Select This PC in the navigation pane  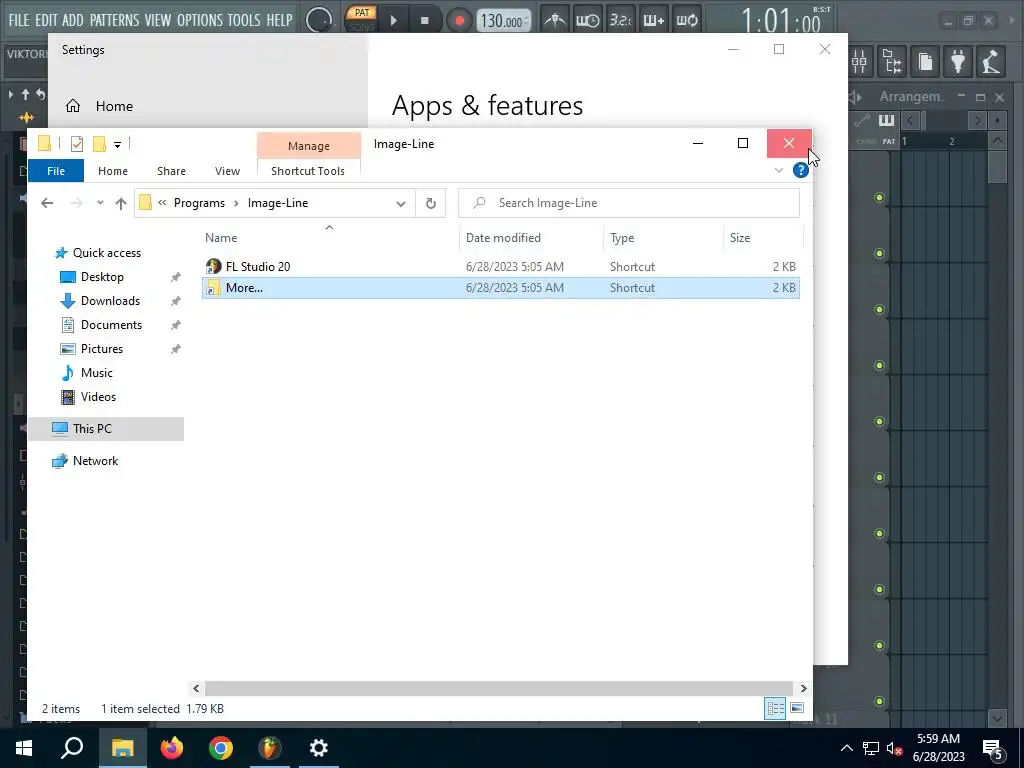(x=106, y=429)
